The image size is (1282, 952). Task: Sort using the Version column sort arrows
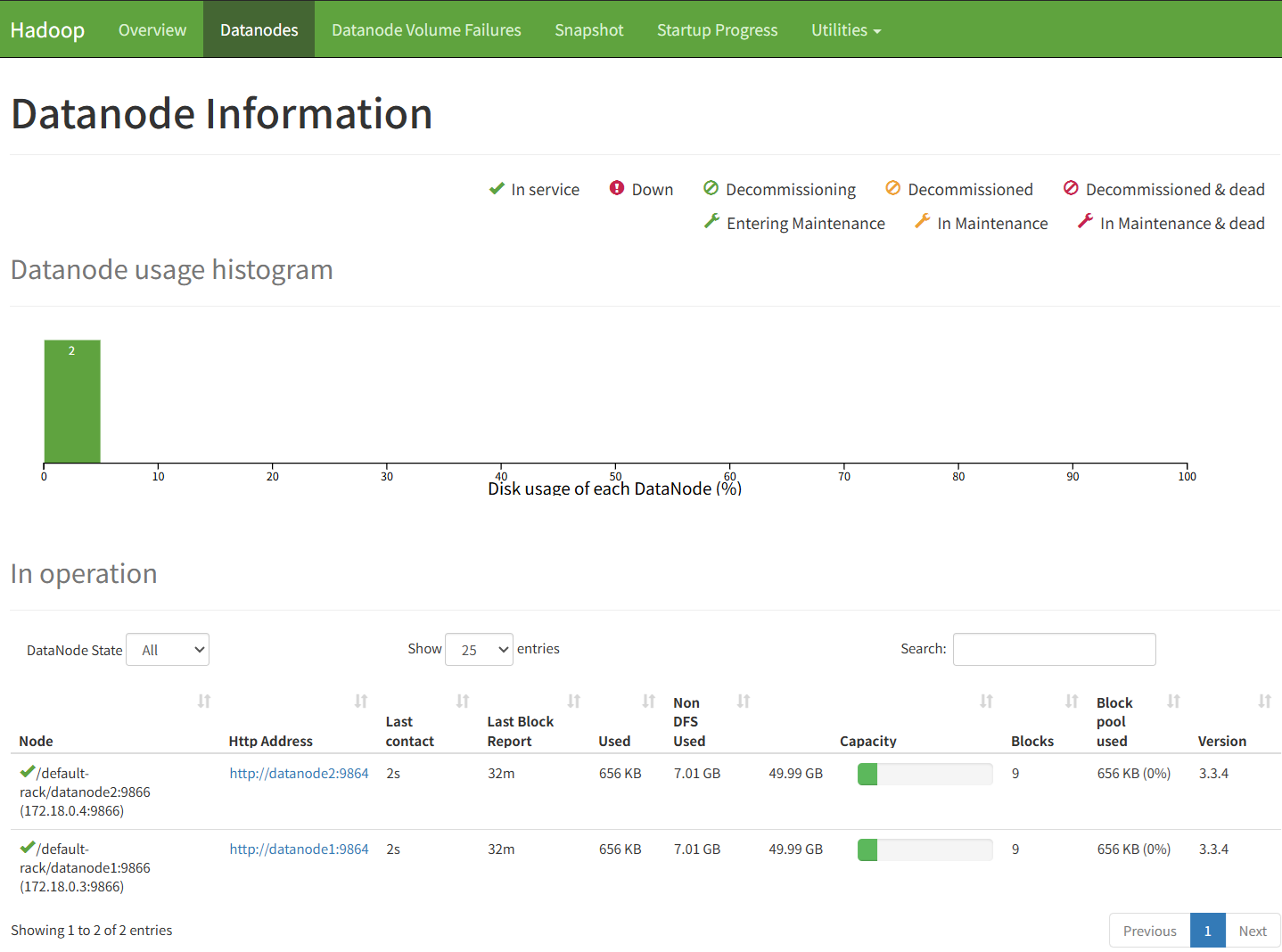point(1264,702)
